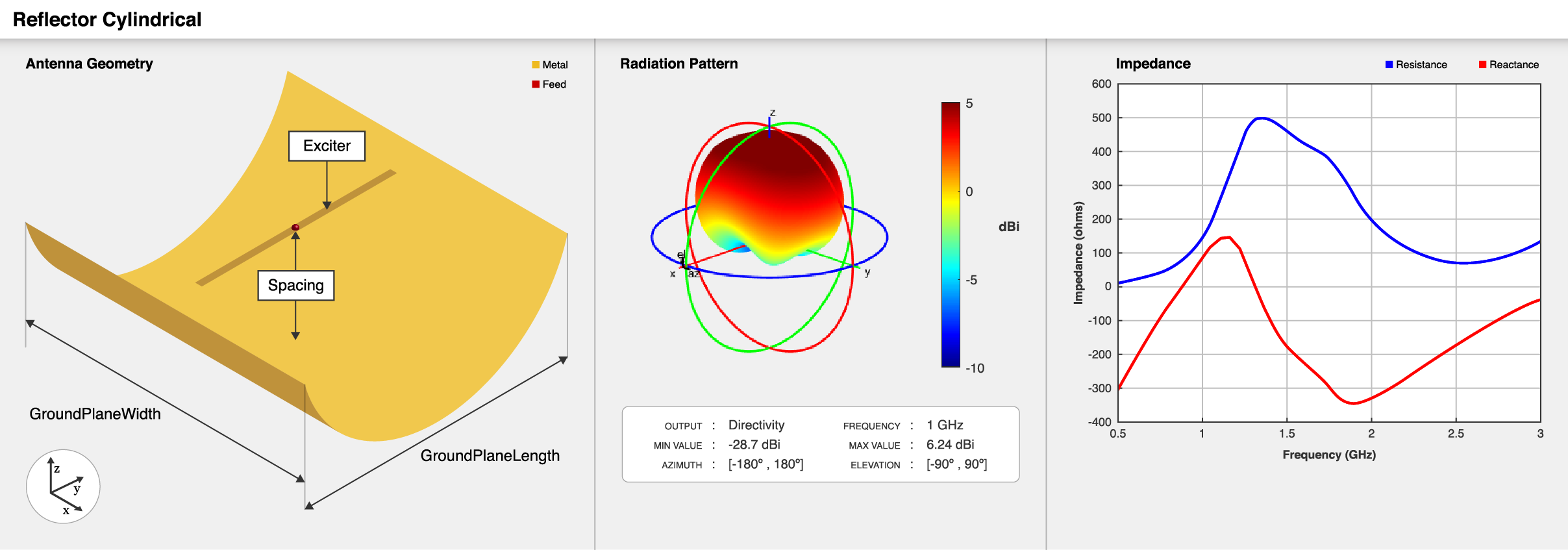Click the Exciter label box

click(x=327, y=146)
